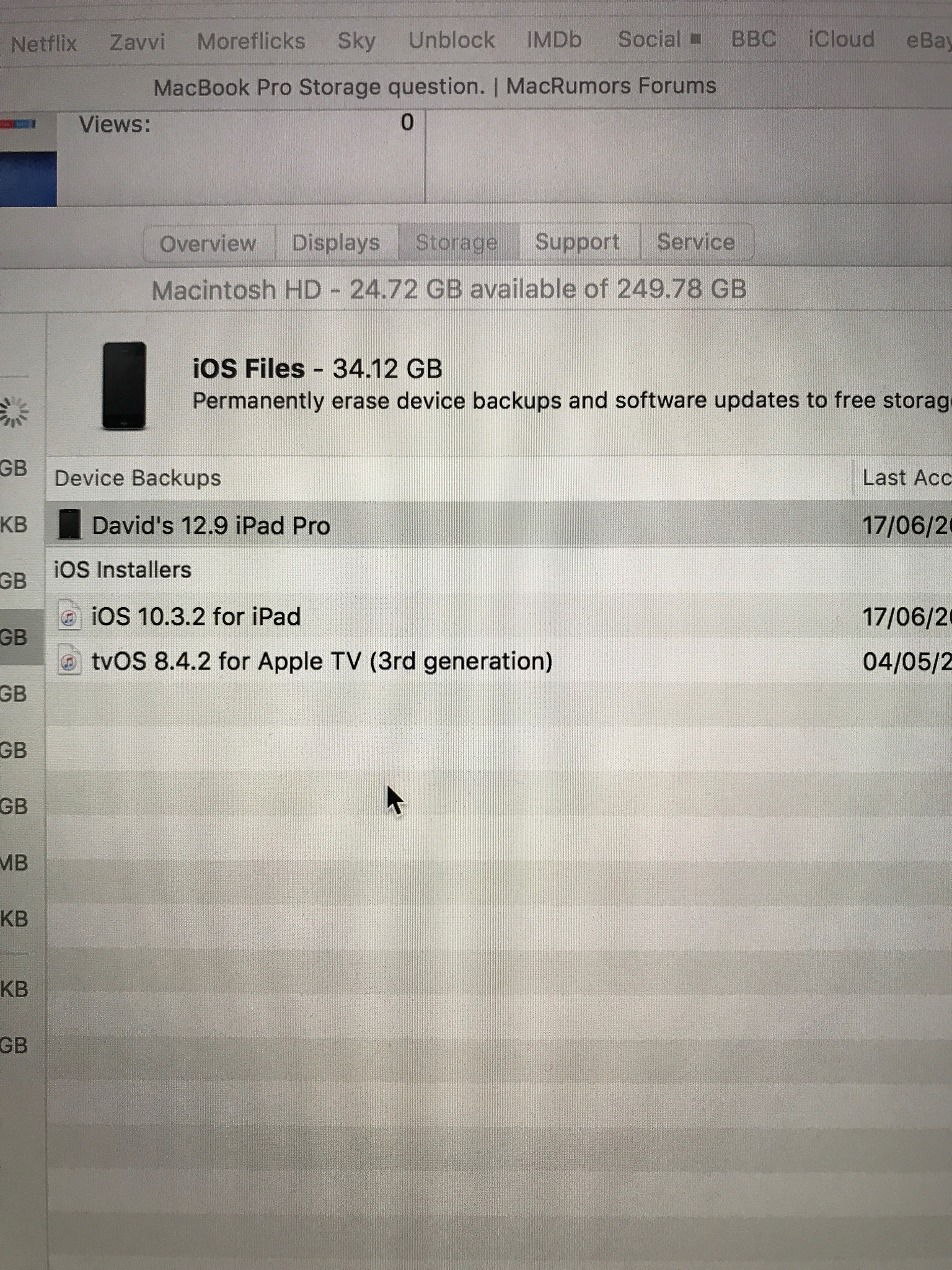This screenshot has height=1270, width=952.
Task: Expand the Social bookmarks folder
Action: [x=659, y=39]
